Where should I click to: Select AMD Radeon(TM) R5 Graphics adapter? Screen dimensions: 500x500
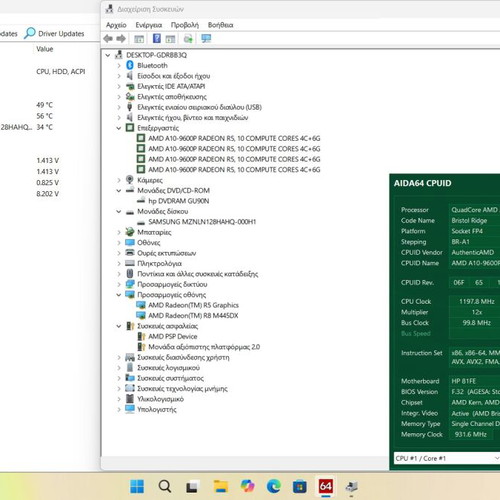pyautogui.click(x=193, y=305)
